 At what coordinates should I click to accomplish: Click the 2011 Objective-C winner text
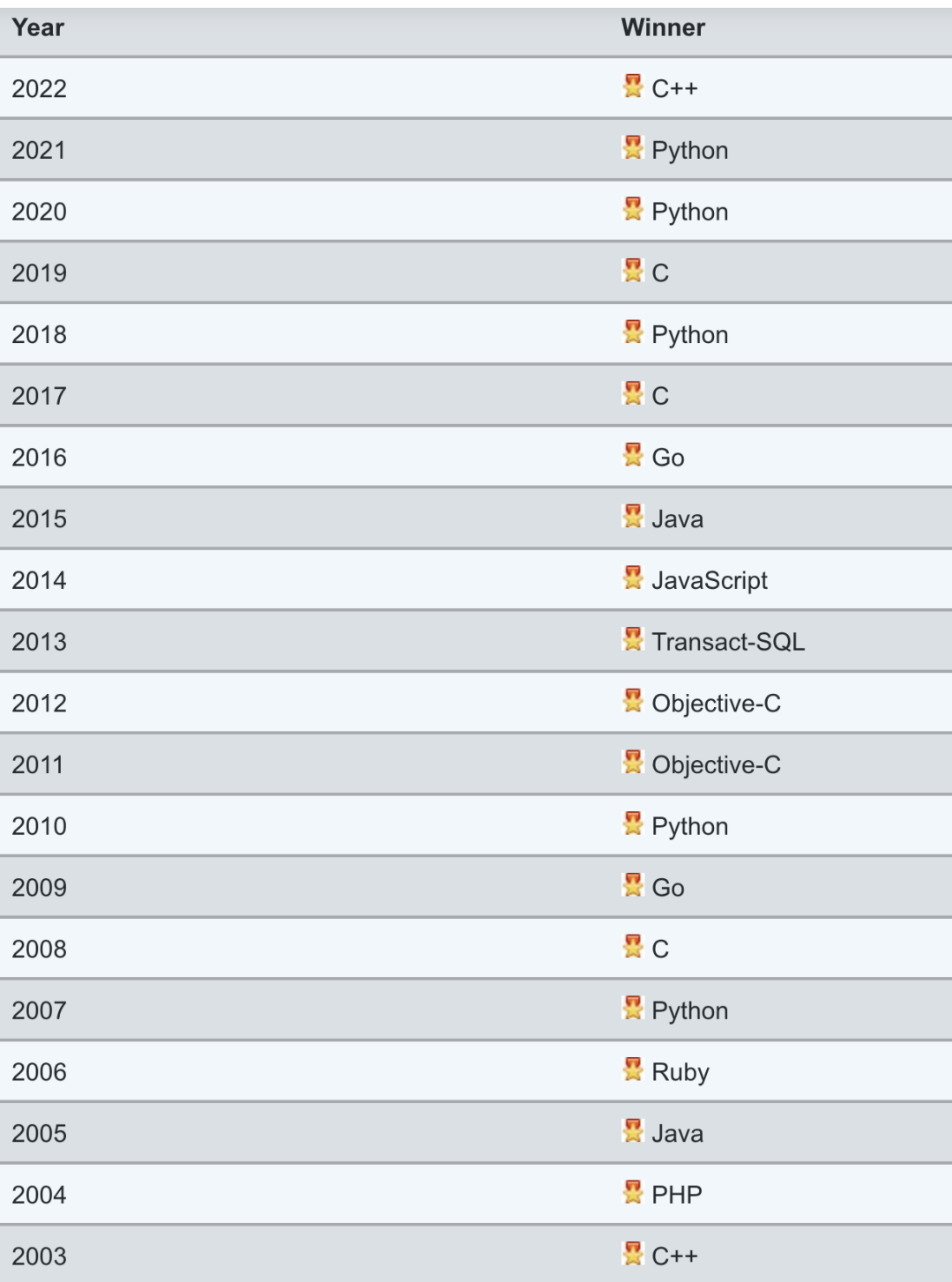tap(716, 765)
